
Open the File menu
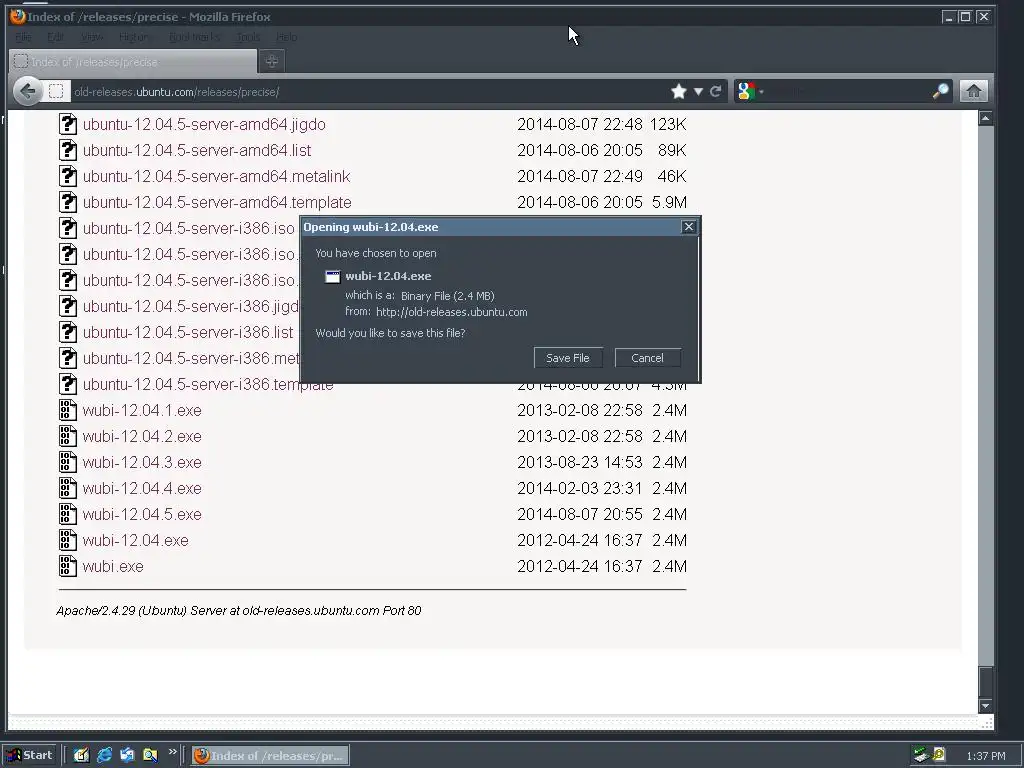pyautogui.click(x=23, y=37)
